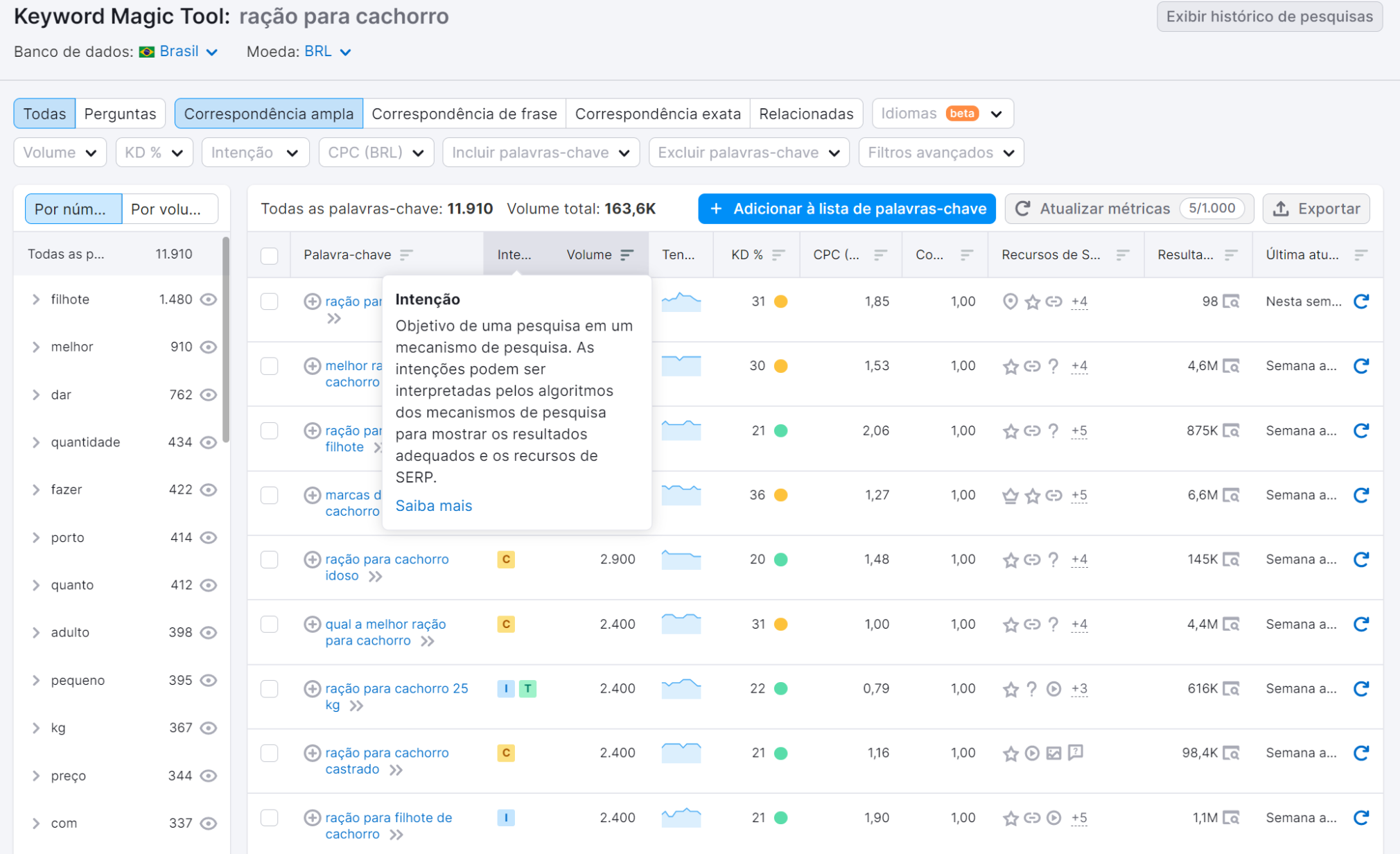Check the checkbox for "ração para cachorro idoso" row
This screenshot has width=1400, height=854.
[x=270, y=559]
